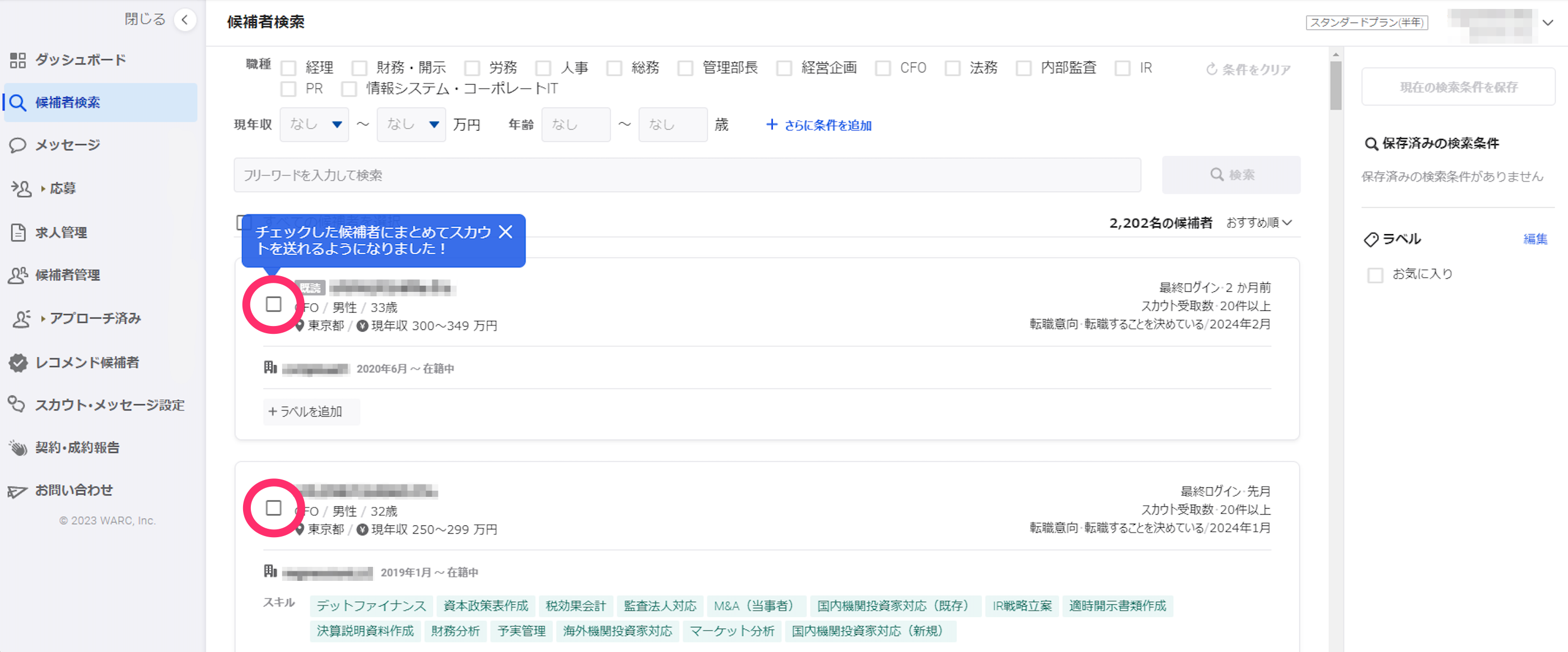Click the vertical scrollbar thumb
This screenshot has width=1568, height=652.
[1336, 85]
